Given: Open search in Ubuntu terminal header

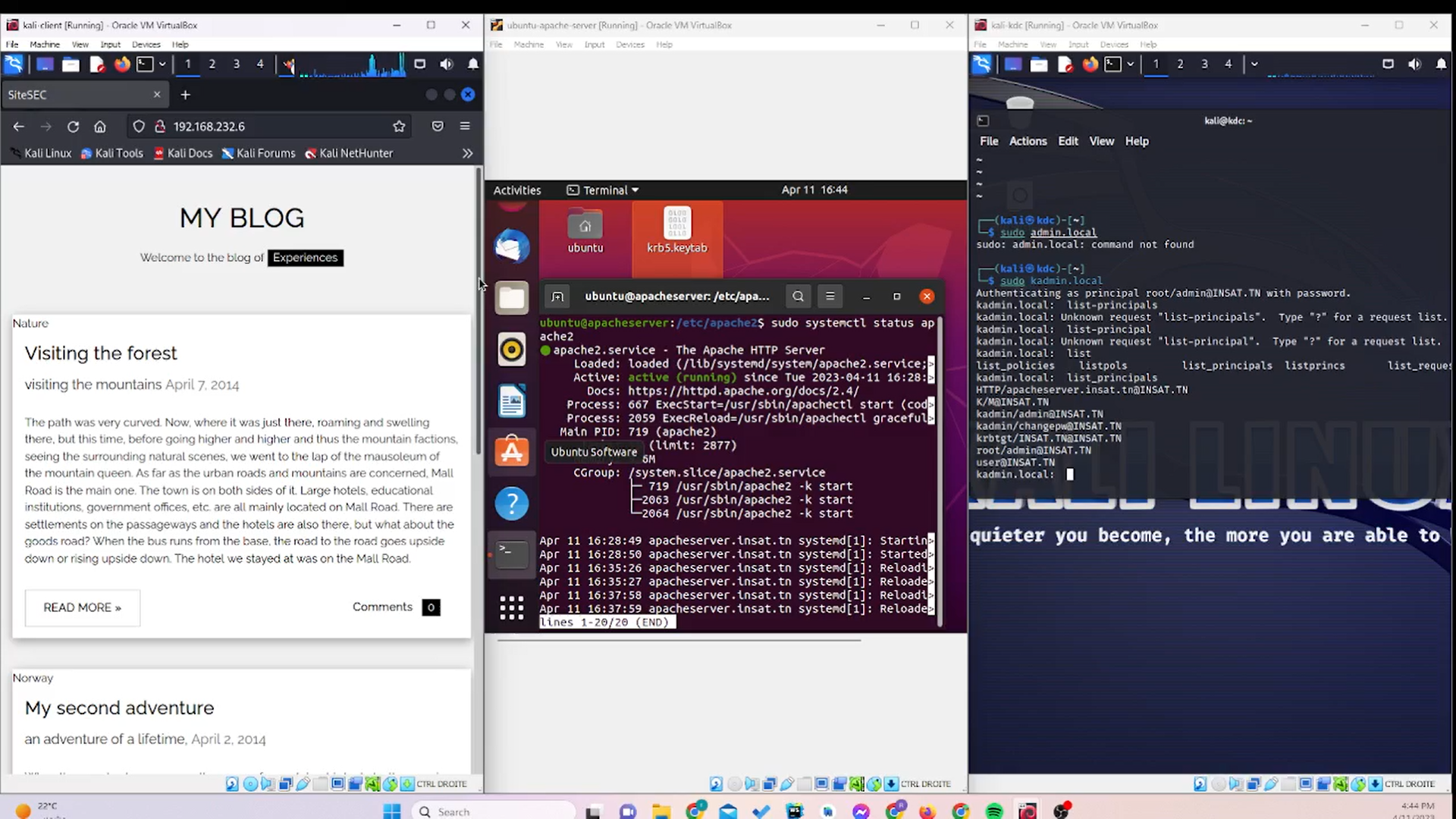Looking at the screenshot, I should (x=798, y=297).
